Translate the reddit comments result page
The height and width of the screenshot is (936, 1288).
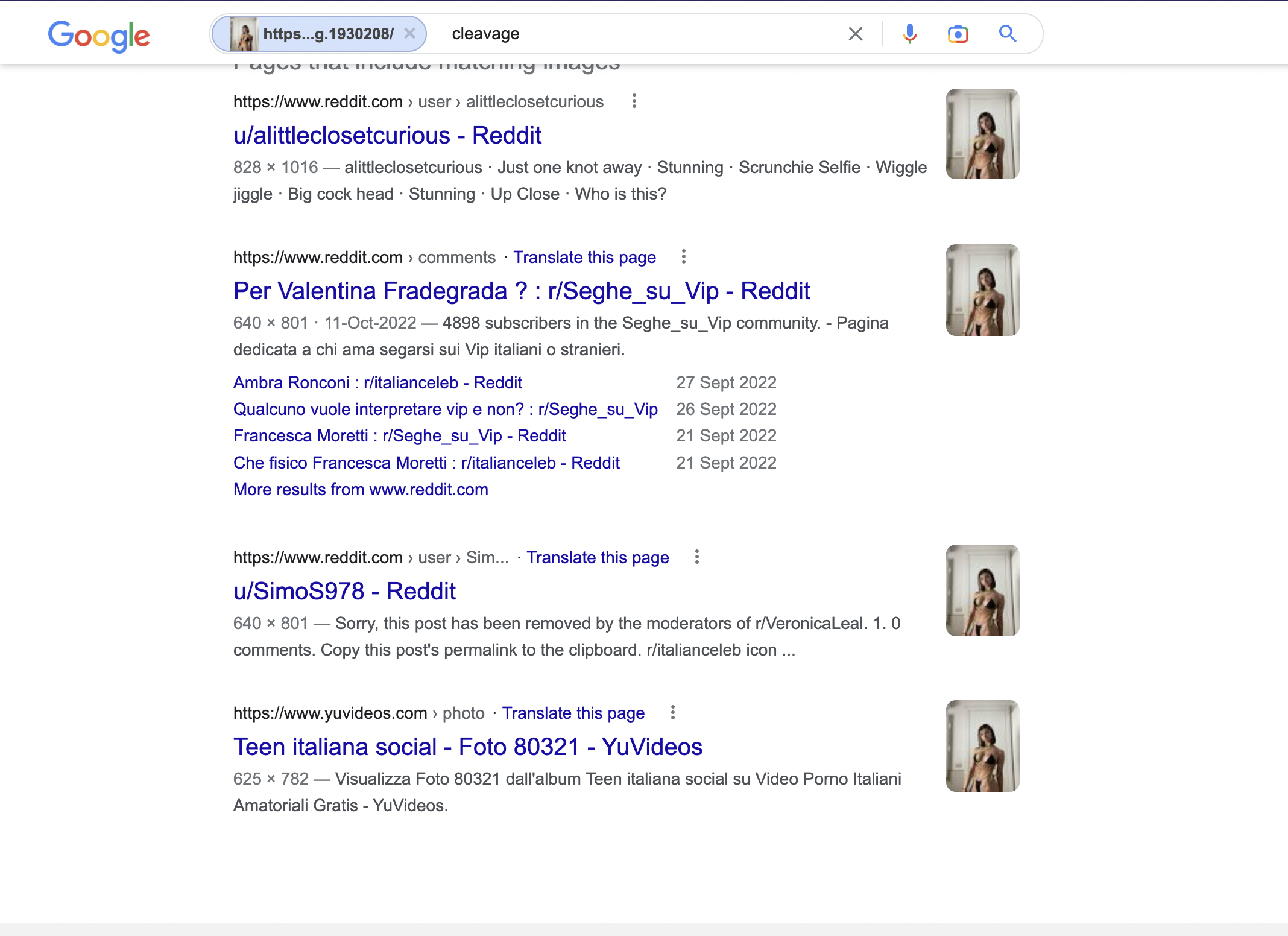click(584, 257)
